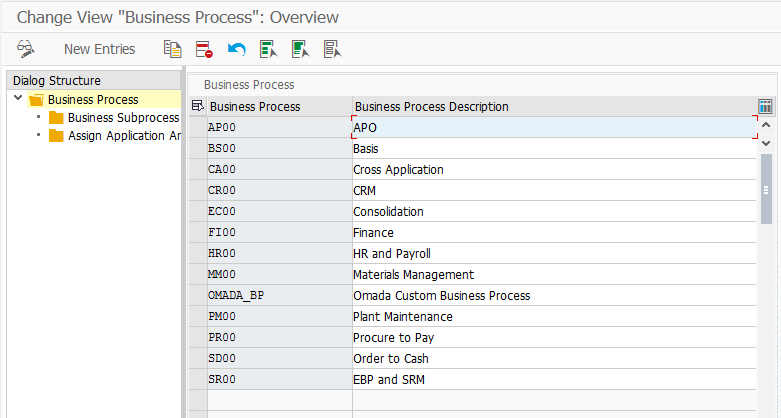Select the row selector for MM00
This screenshot has width=781, height=418.
(x=198, y=275)
